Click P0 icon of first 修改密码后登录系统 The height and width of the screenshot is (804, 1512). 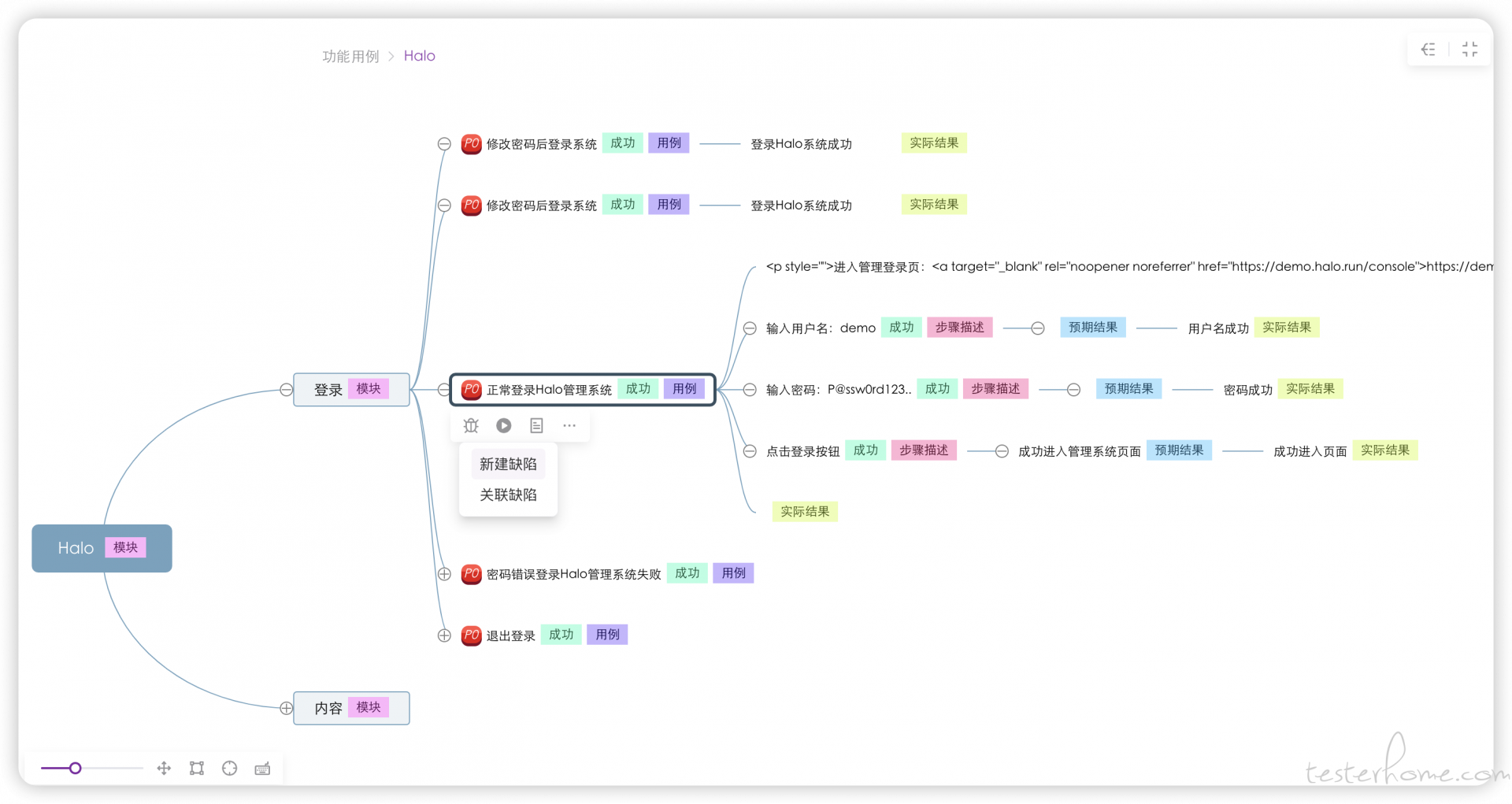[x=471, y=144]
